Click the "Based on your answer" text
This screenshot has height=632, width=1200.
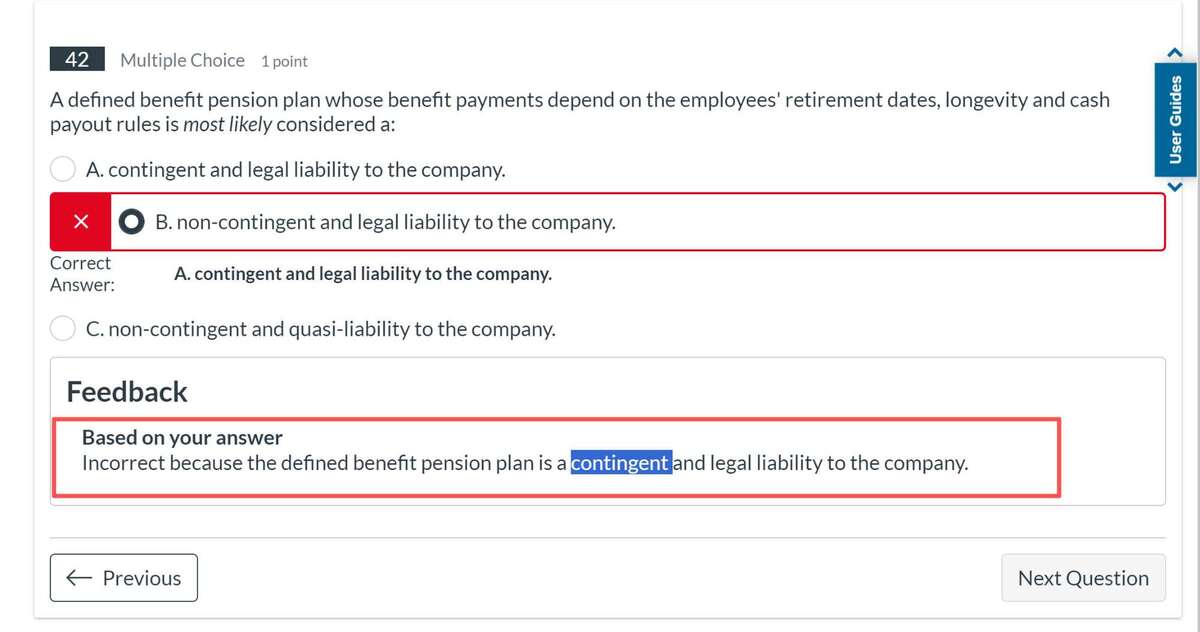(x=182, y=437)
